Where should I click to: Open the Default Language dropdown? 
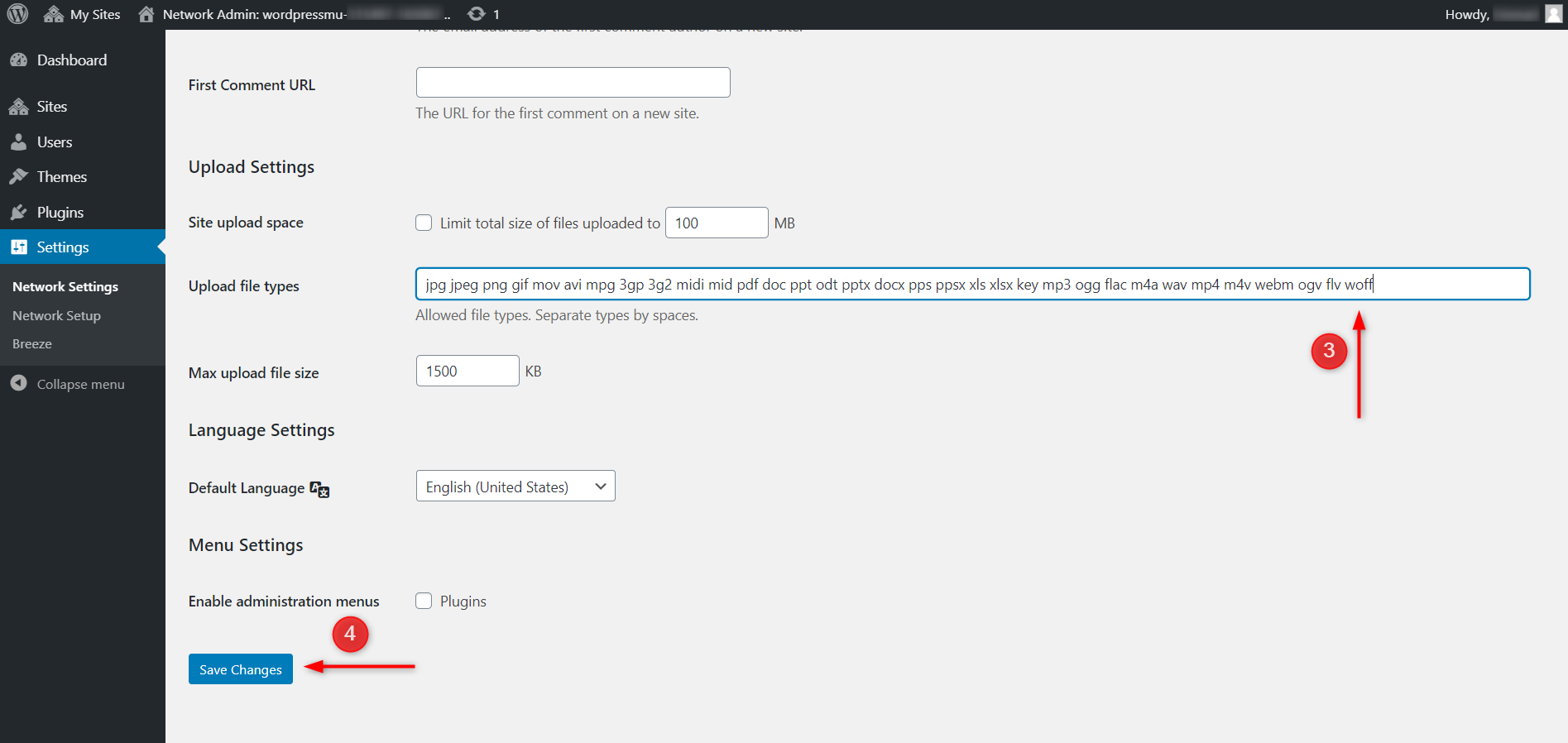coord(515,487)
